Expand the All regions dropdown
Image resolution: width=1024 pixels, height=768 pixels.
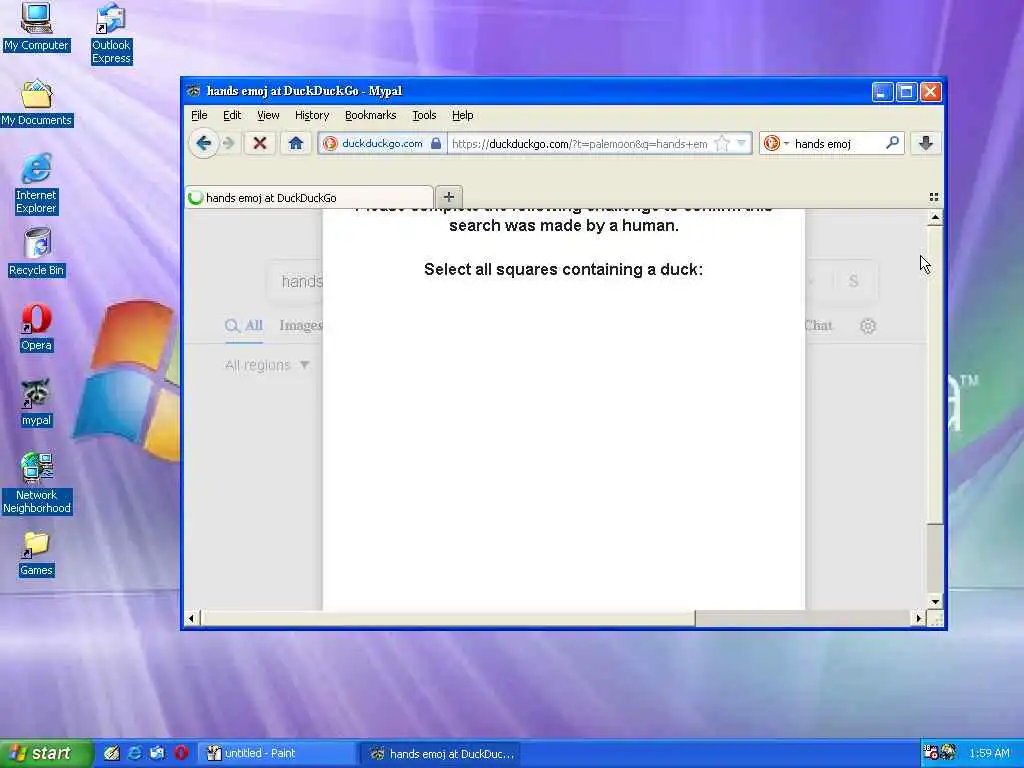pos(267,365)
